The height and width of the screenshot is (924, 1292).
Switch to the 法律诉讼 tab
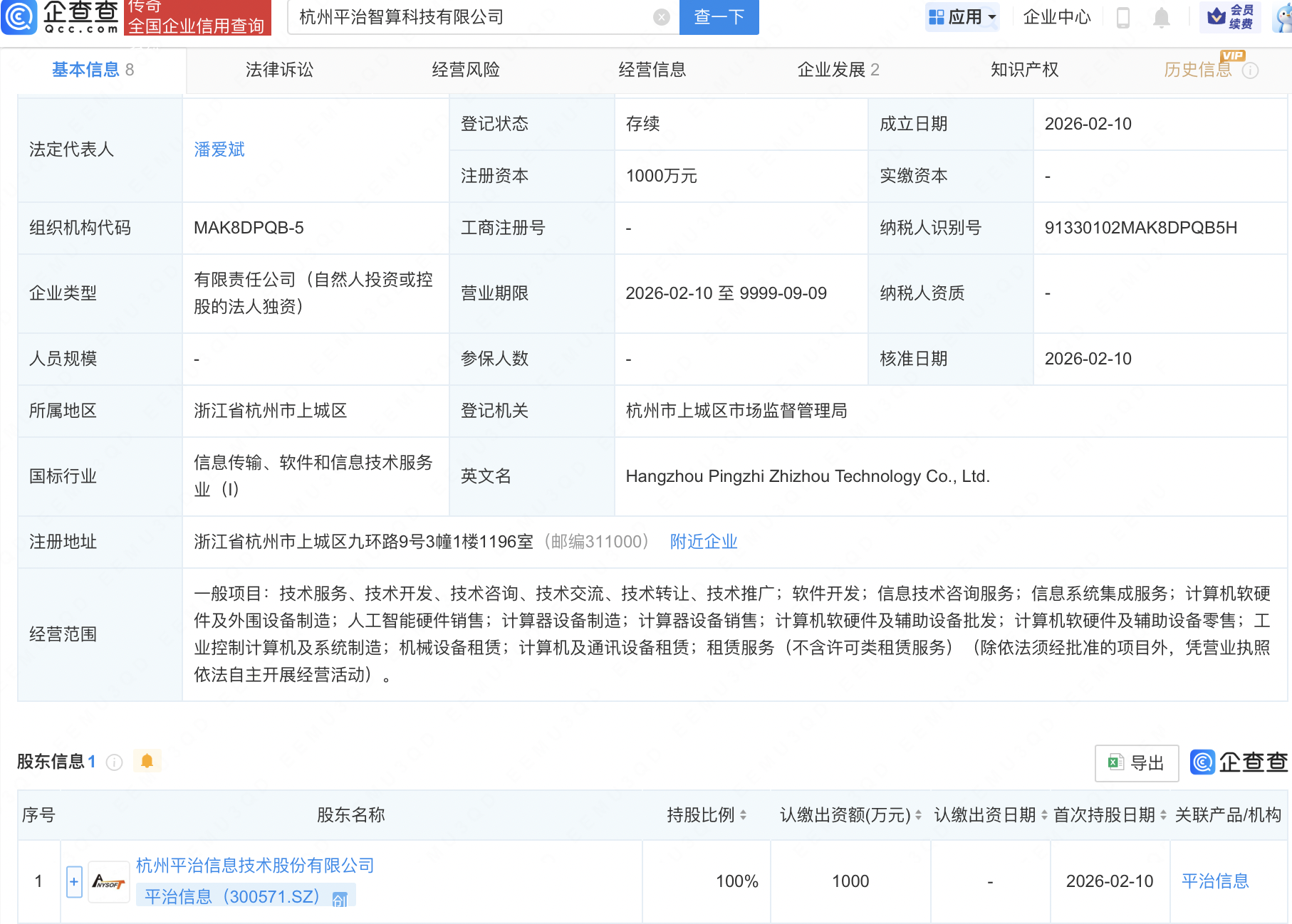pos(279,70)
